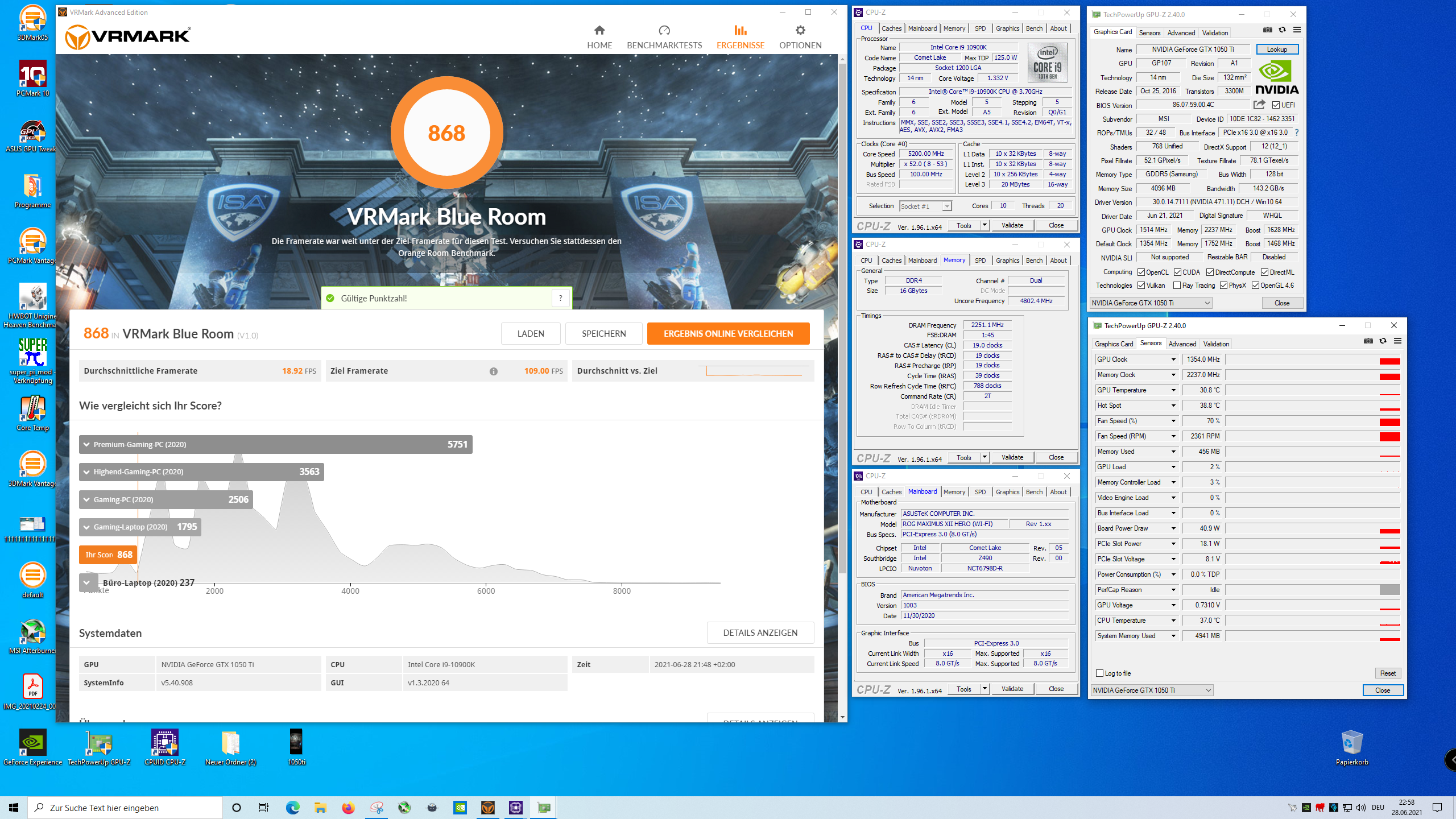
Task: Toggle the Ray Tracing checkbox in GPU-Z
Action: 1177,286
